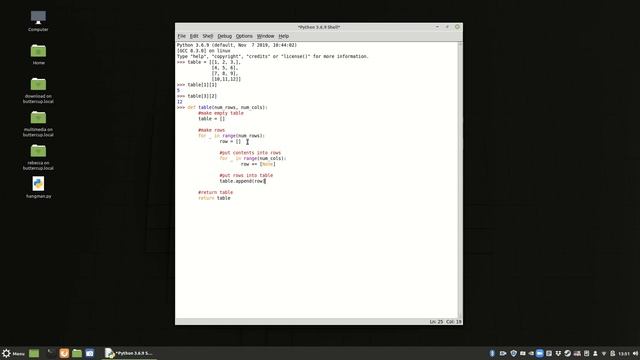Select the rebecca on buttercup.local folder
This screenshot has width=640, height=360.
38,157
